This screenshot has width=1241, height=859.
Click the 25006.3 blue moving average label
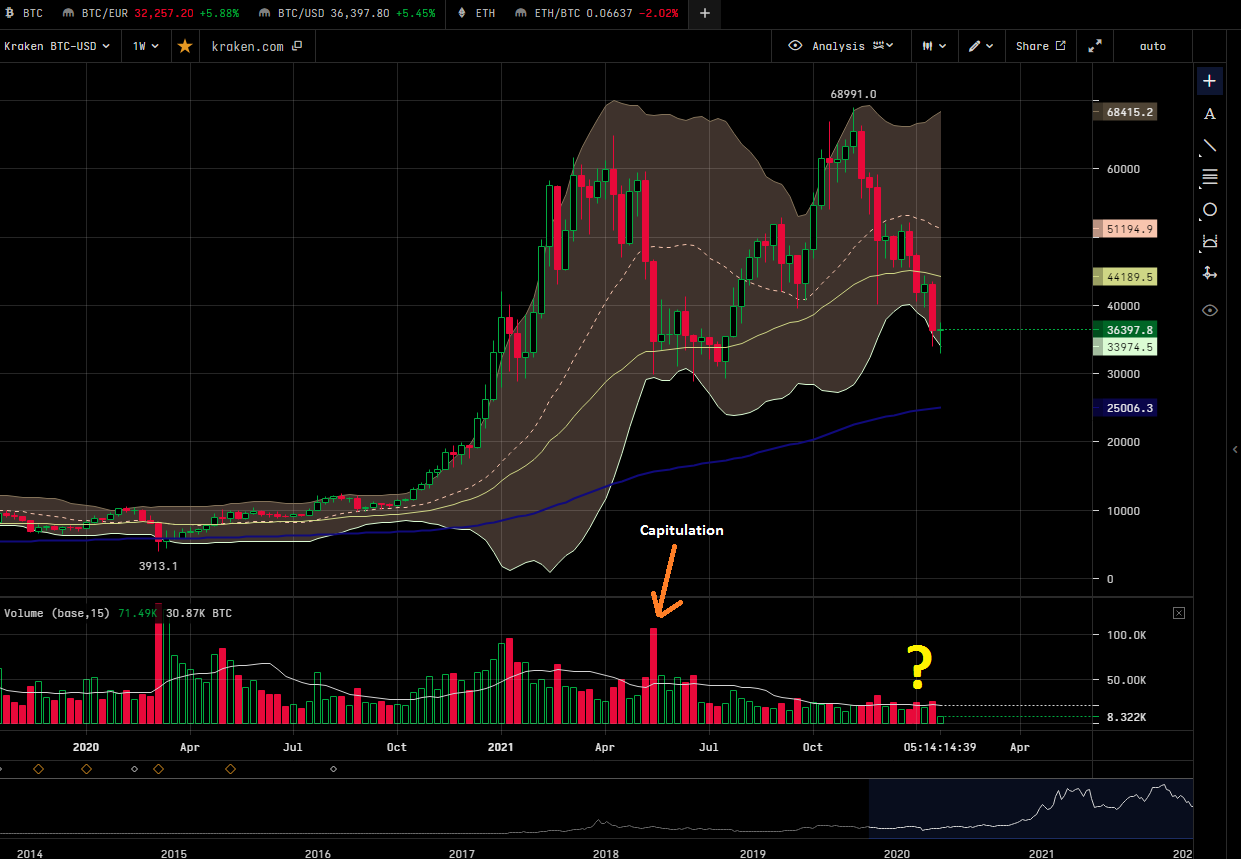(1127, 408)
